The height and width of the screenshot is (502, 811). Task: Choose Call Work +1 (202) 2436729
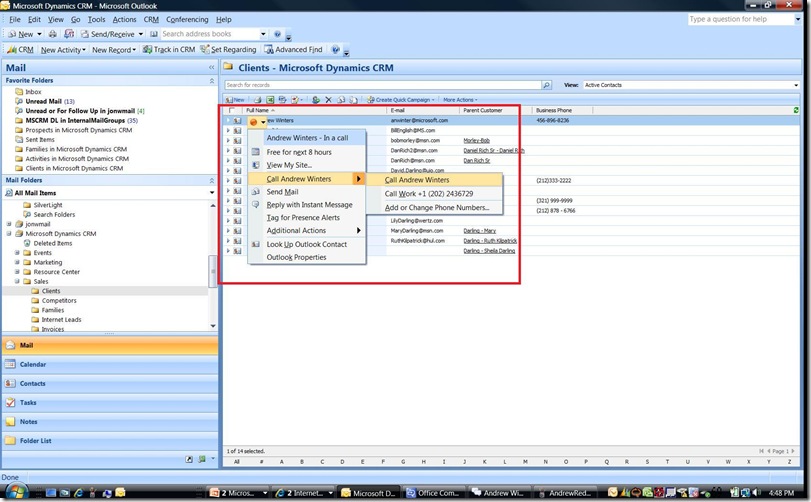point(434,194)
